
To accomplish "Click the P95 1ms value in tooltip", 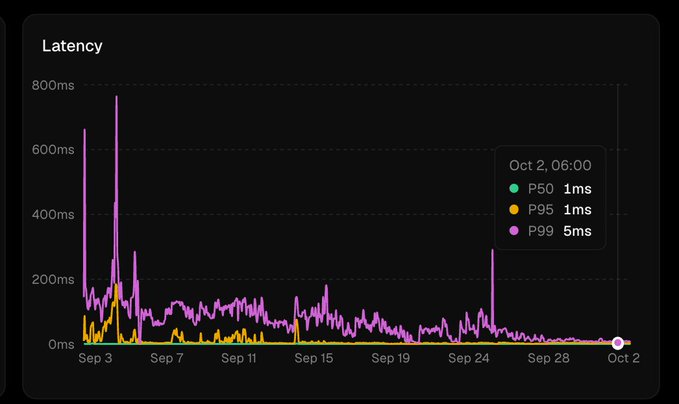I will point(577,210).
